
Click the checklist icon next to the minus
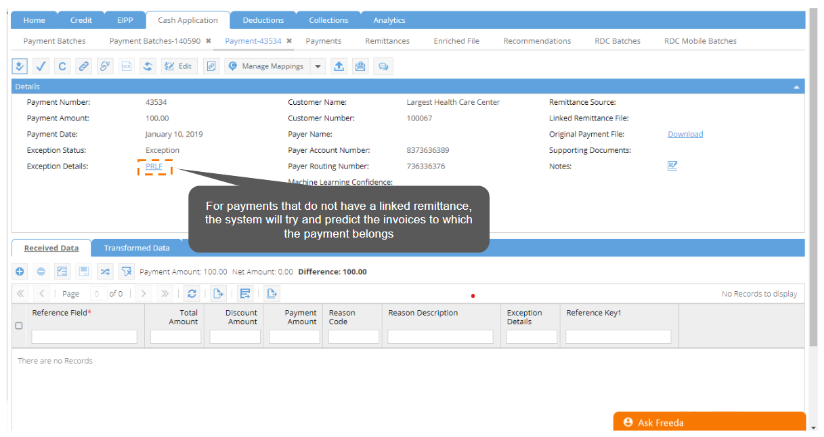(62, 272)
